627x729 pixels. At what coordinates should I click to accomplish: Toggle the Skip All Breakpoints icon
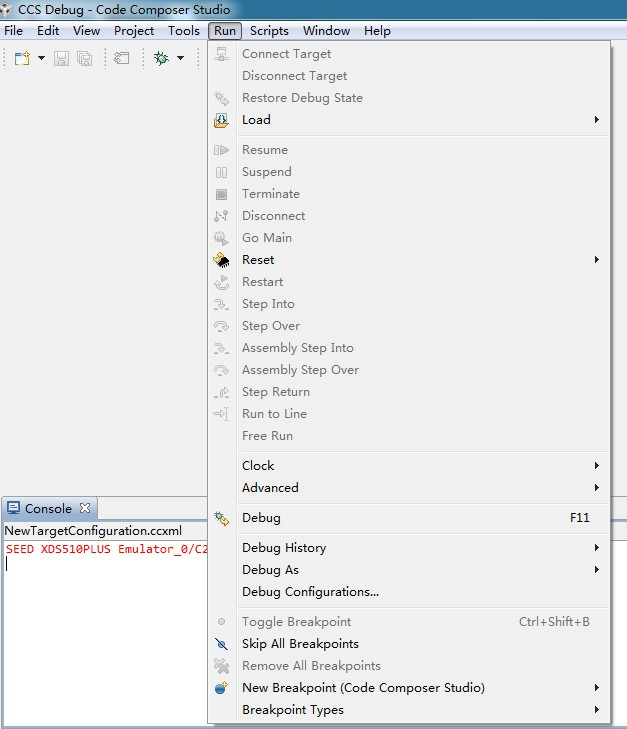coord(221,644)
